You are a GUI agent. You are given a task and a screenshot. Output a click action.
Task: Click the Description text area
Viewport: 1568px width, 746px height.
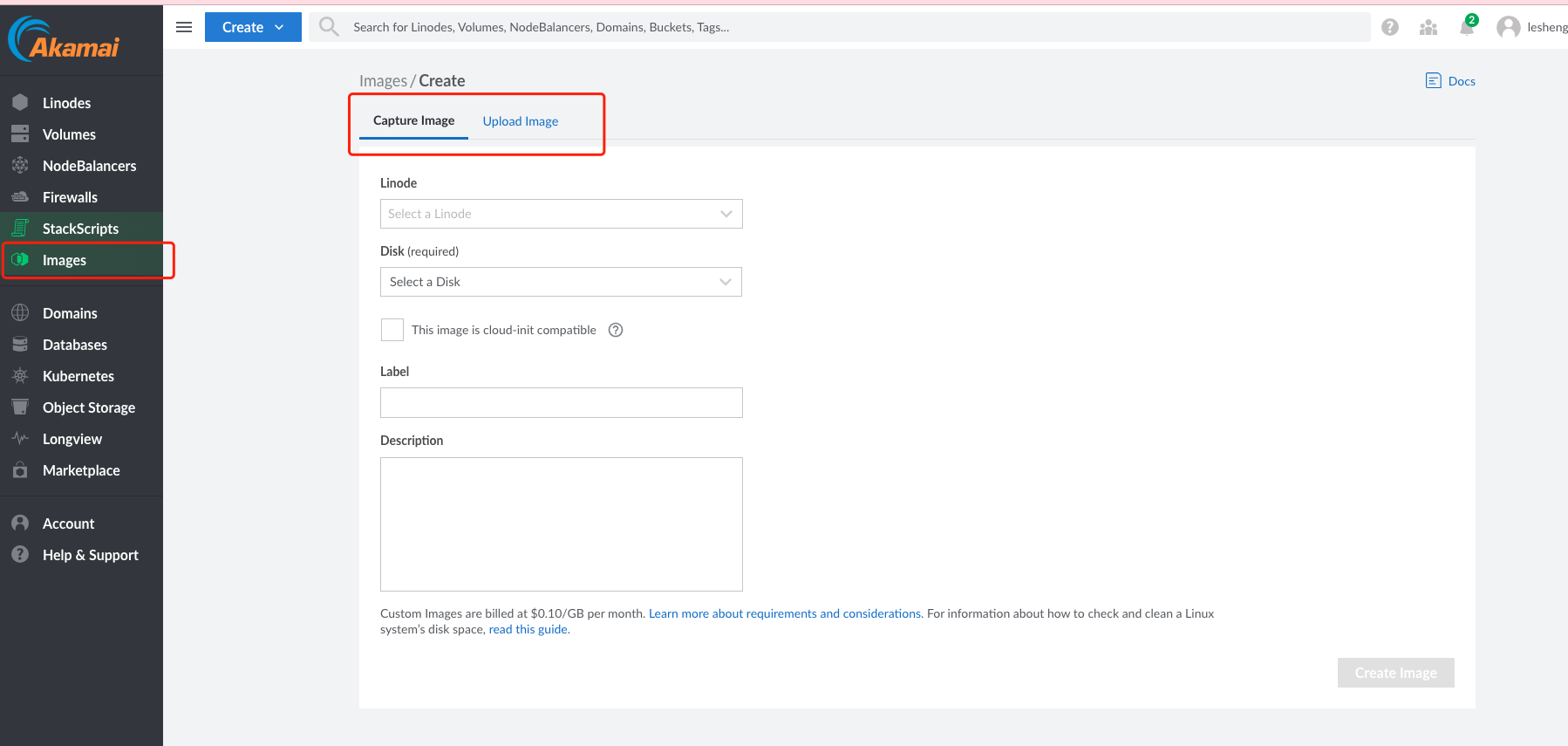(x=562, y=524)
